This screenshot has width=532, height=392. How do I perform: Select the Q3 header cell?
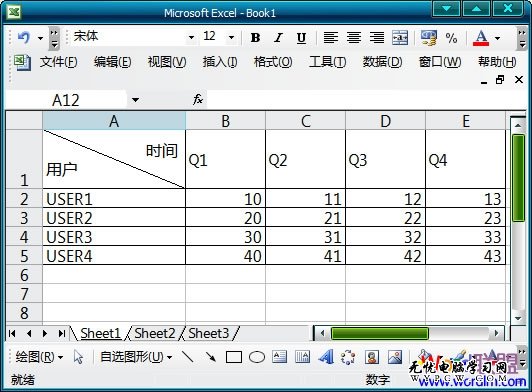(385, 160)
